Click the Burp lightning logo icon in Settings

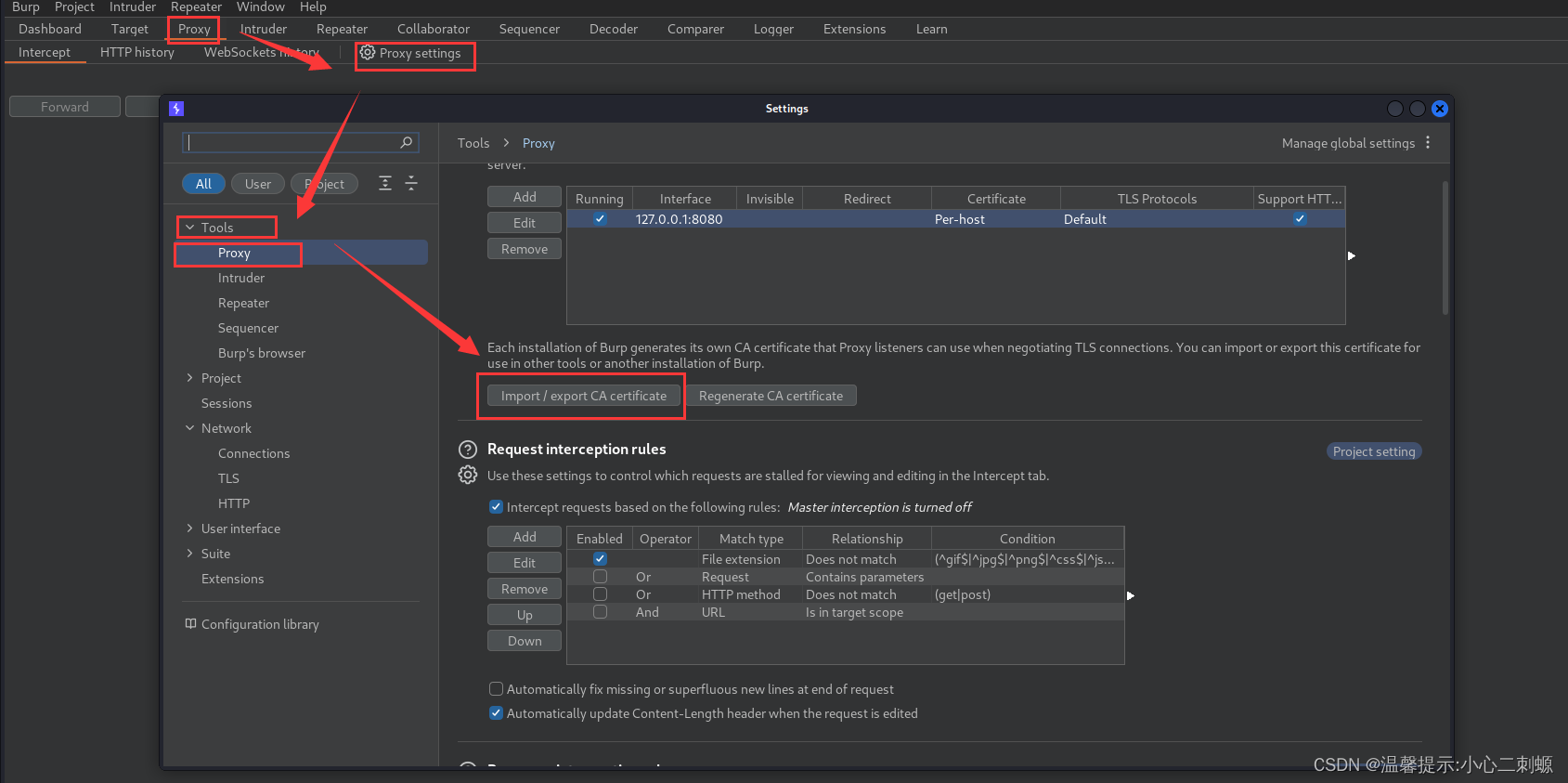click(176, 109)
